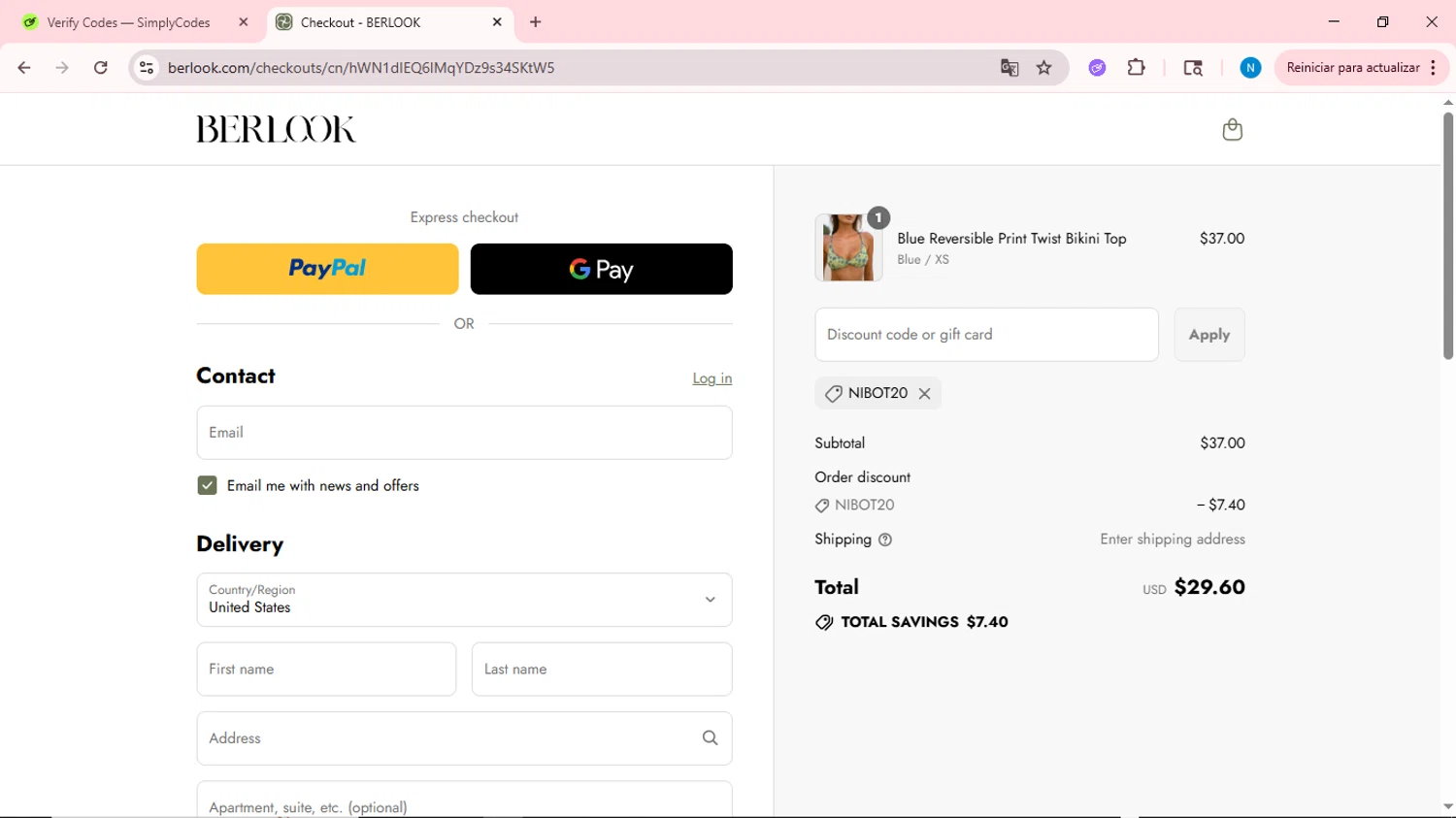Expand the Country/Region dropdown

point(464,600)
